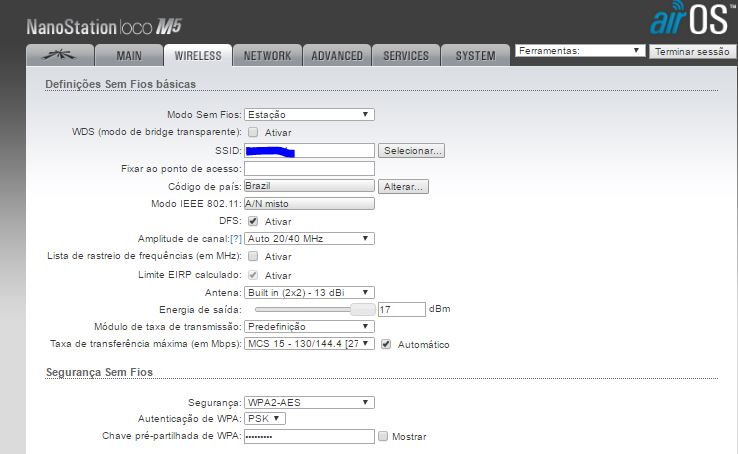Click the [?] help link for channel width
This screenshot has width=738, height=454.
(x=236, y=239)
